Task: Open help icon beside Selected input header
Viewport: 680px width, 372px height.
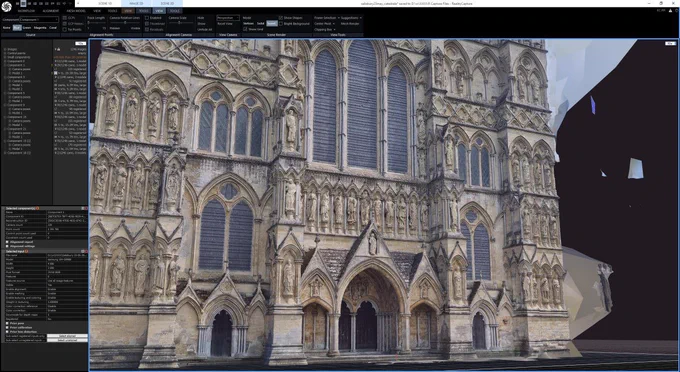Action: click(27, 251)
